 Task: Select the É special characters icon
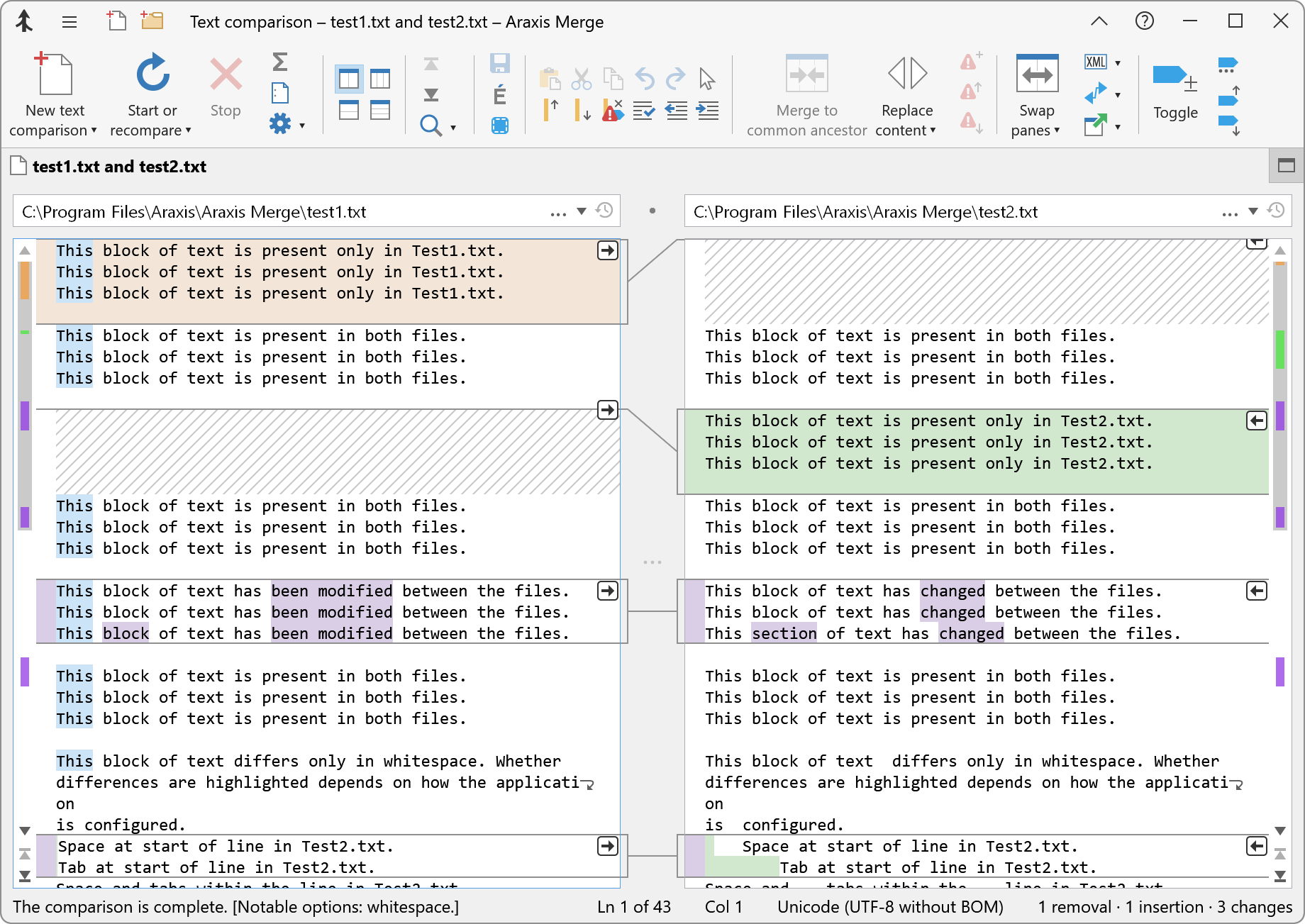[x=500, y=93]
